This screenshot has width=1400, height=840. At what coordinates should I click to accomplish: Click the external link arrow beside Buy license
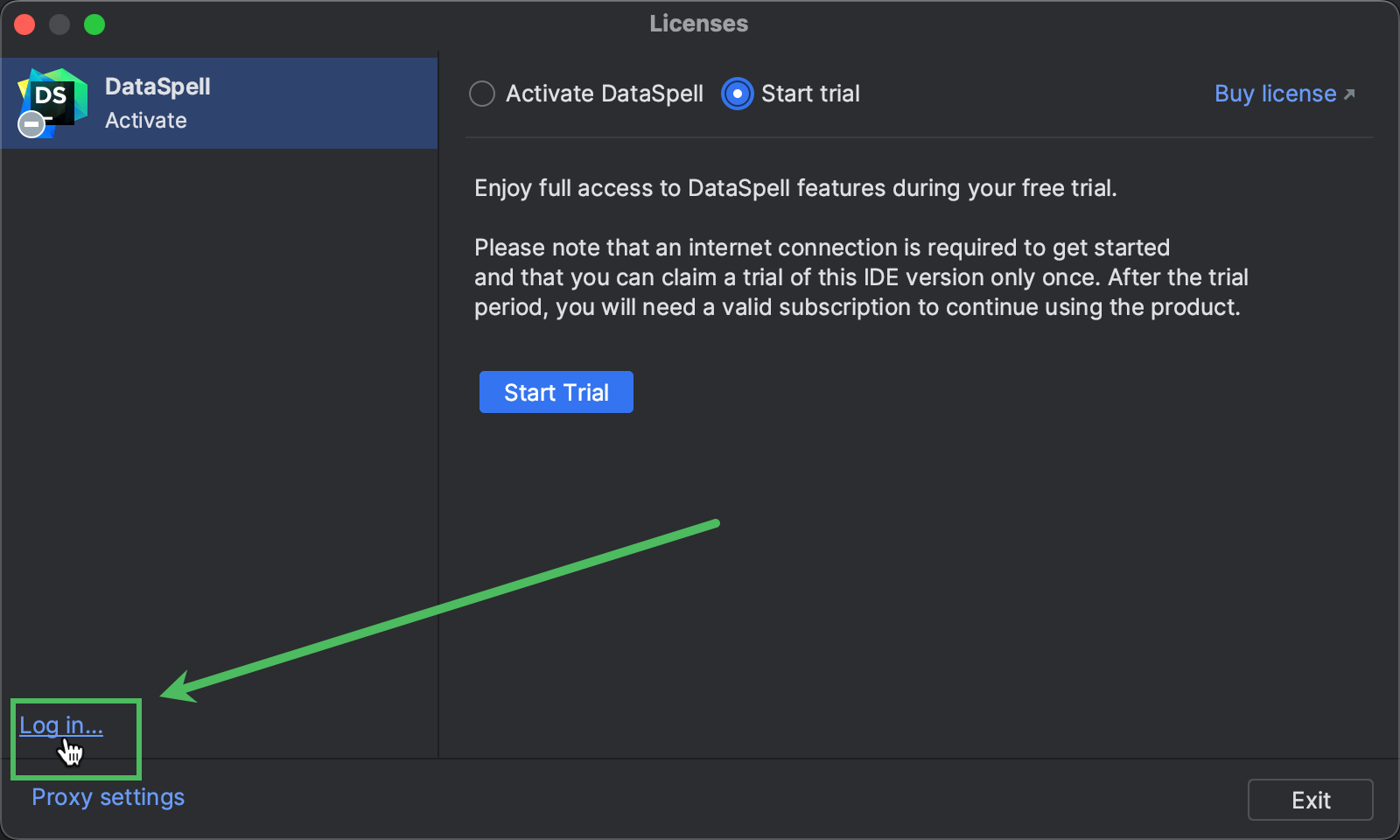coord(1349,92)
